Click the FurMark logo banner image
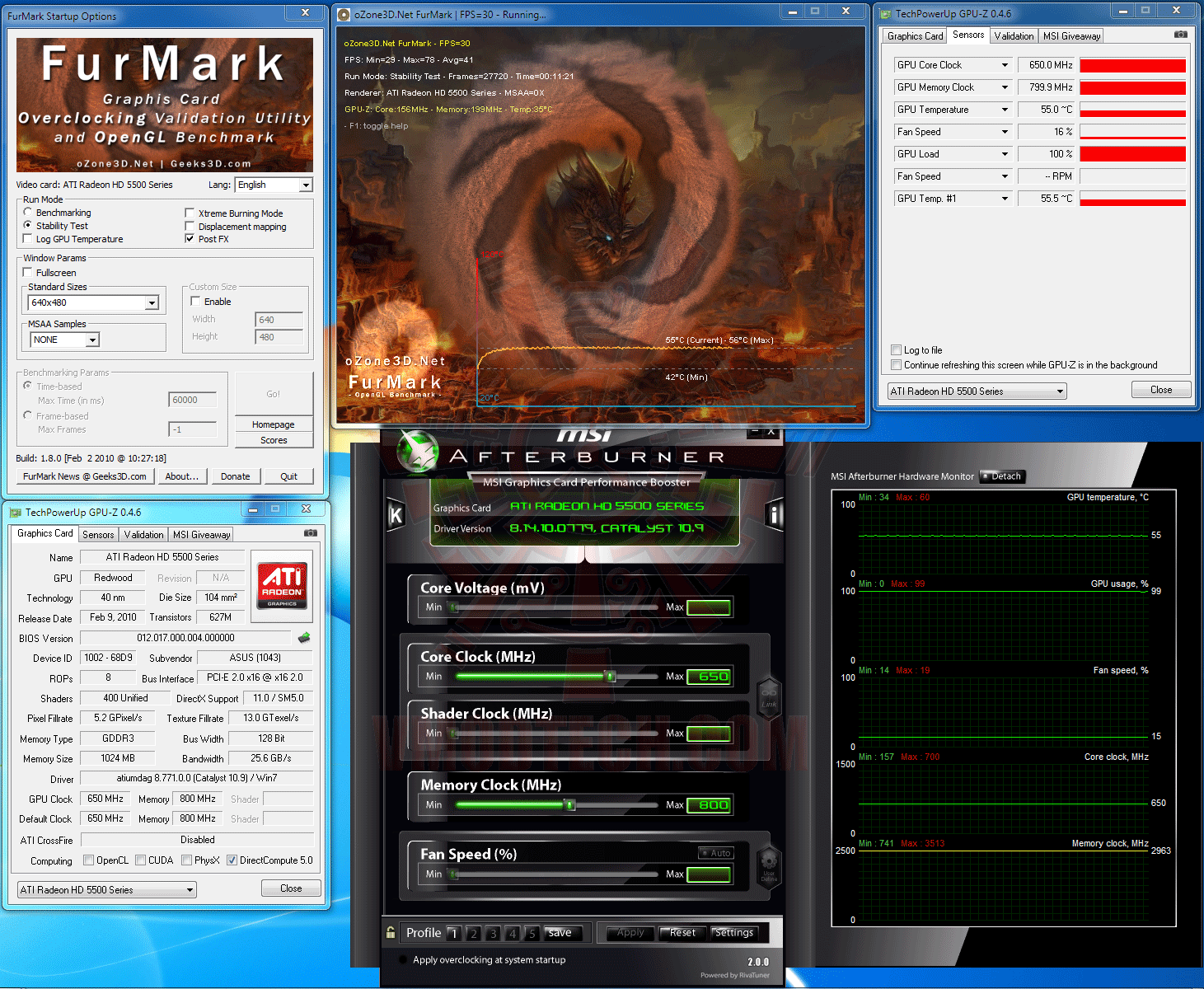 pyautogui.click(x=165, y=105)
